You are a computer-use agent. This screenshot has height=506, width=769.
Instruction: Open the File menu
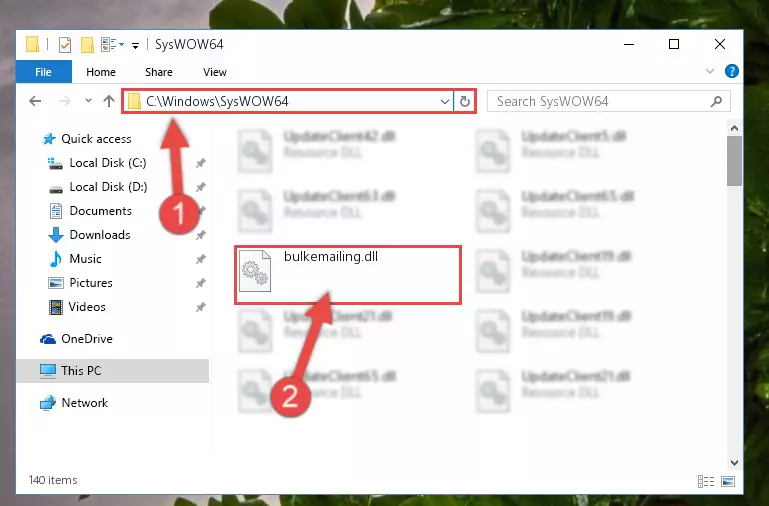tap(43, 72)
